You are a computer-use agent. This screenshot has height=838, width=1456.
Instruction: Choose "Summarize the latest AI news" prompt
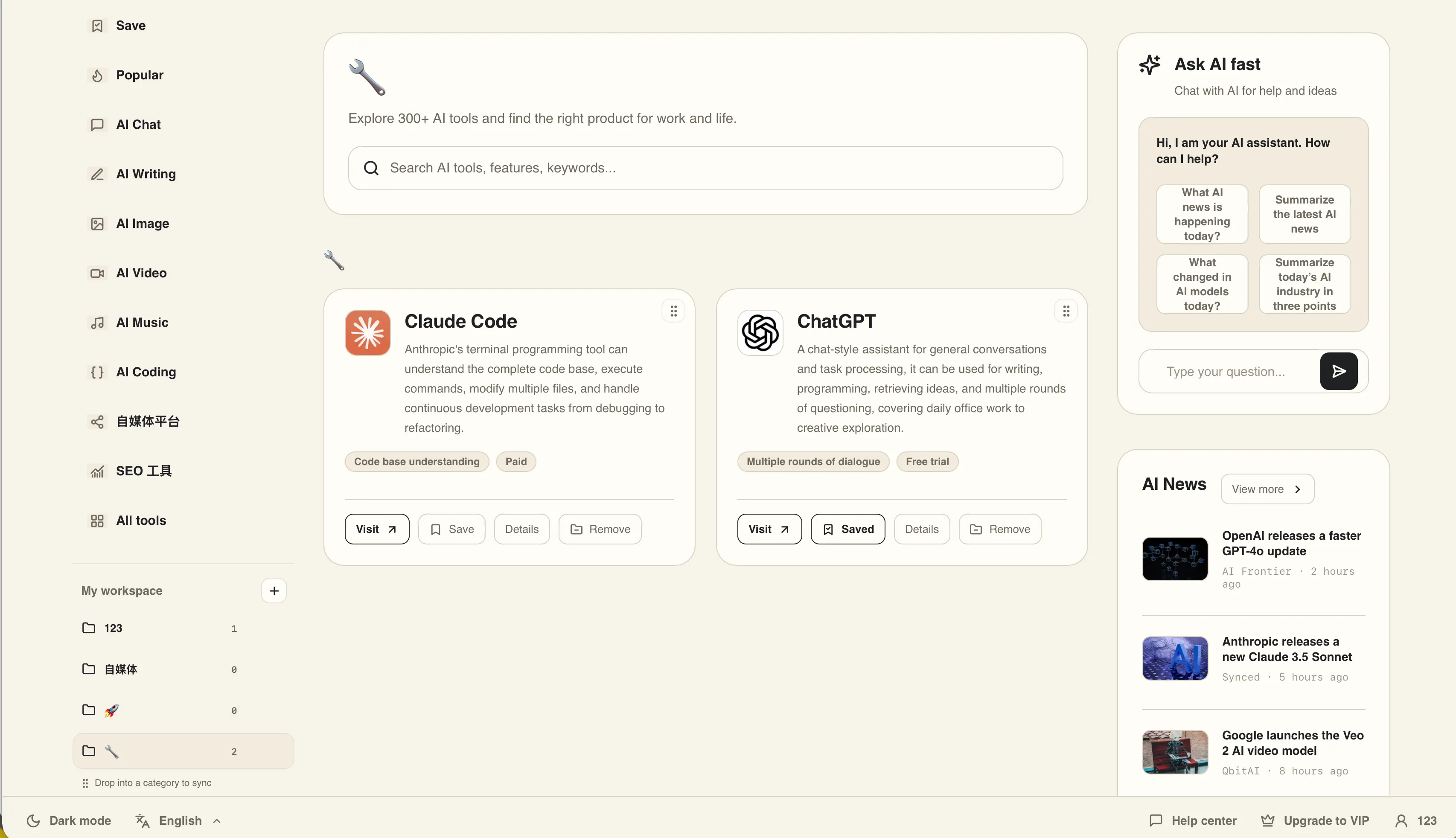(1304, 214)
